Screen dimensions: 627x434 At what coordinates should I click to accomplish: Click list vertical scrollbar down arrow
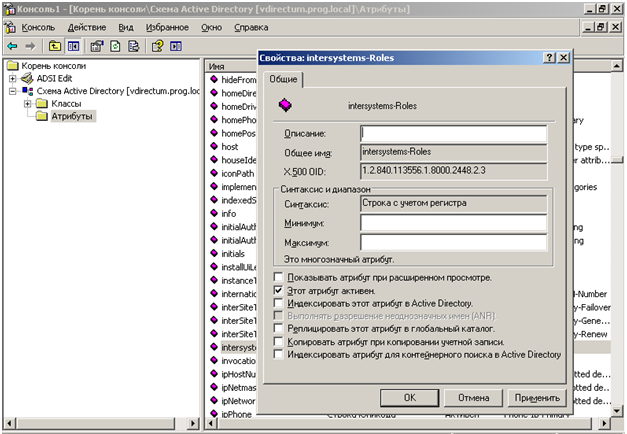click(617, 411)
